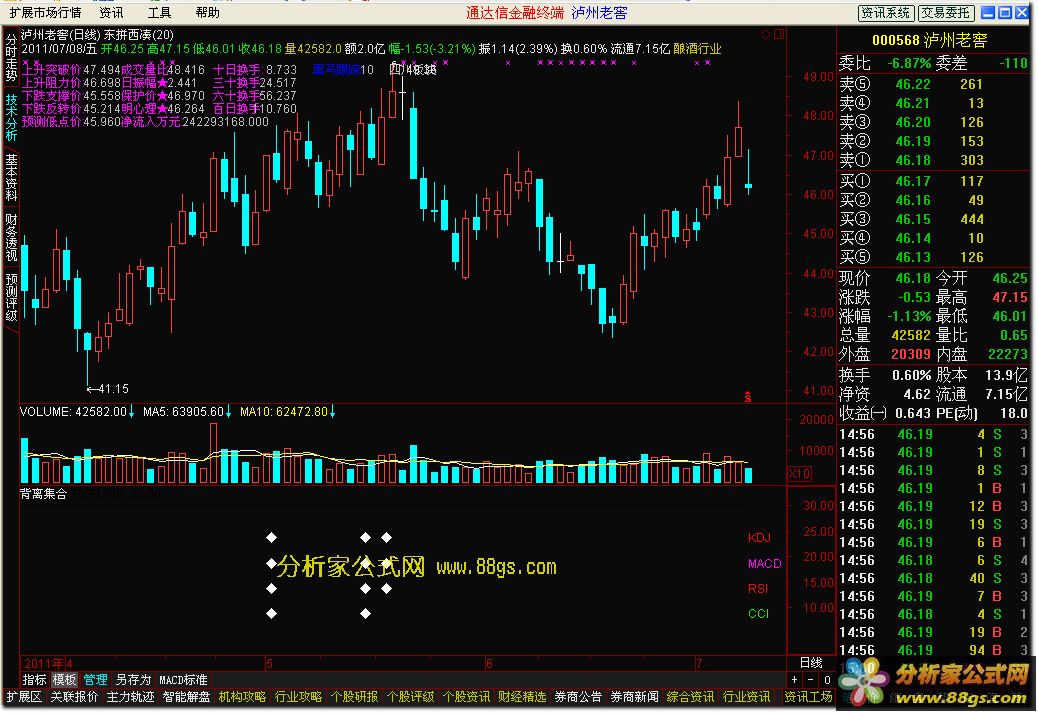Image resolution: width=1038 pixels, height=713 pixels.
Task: Select the 模板 tab below the chart
Action: [x=64, y=680]
